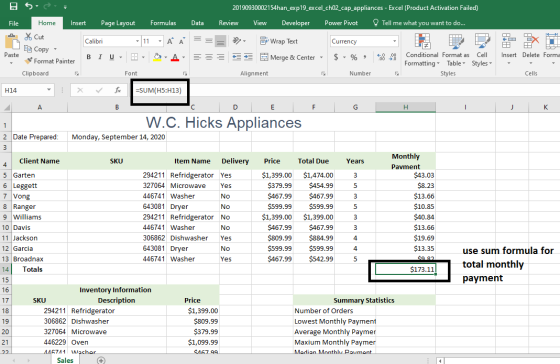Open the Currency number format dropdown
This screenshot has height=364, width=560.
tap(395, 41)
